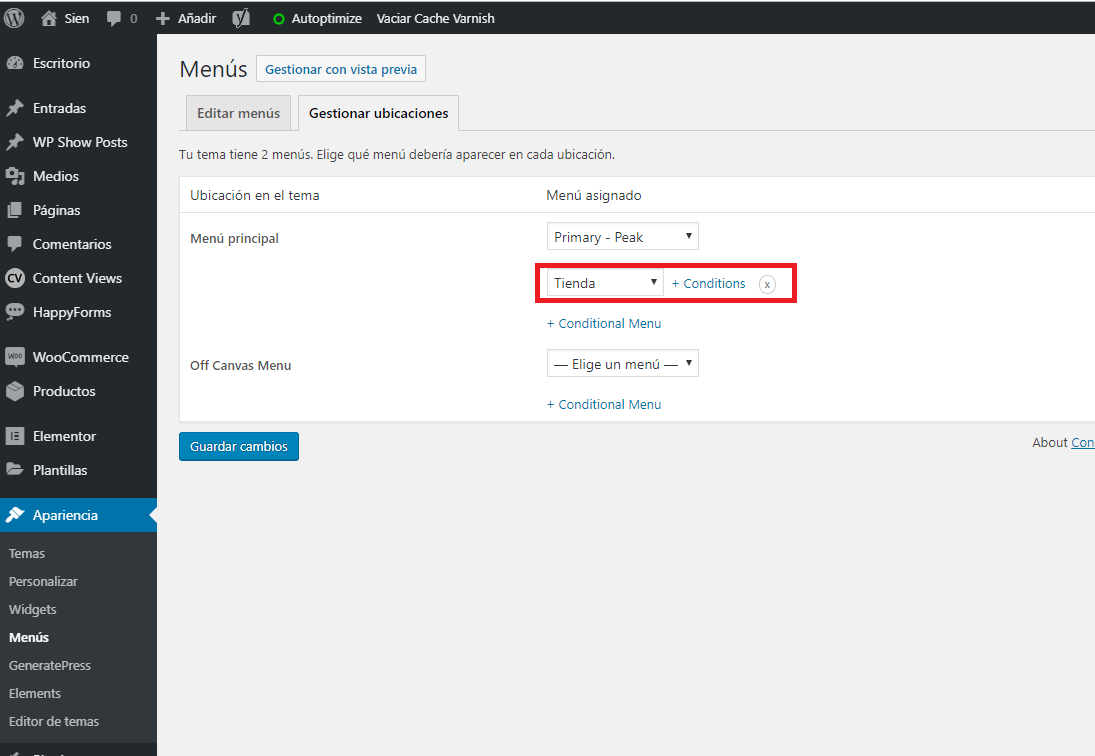The image size is (1095, 756).
Task: Open the comments bubble in admin bar
Action: click(x=113, y=18)
